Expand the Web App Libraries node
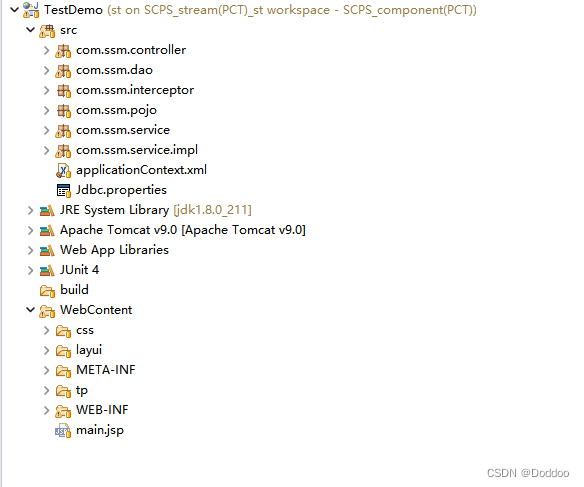 pos(30,250)
